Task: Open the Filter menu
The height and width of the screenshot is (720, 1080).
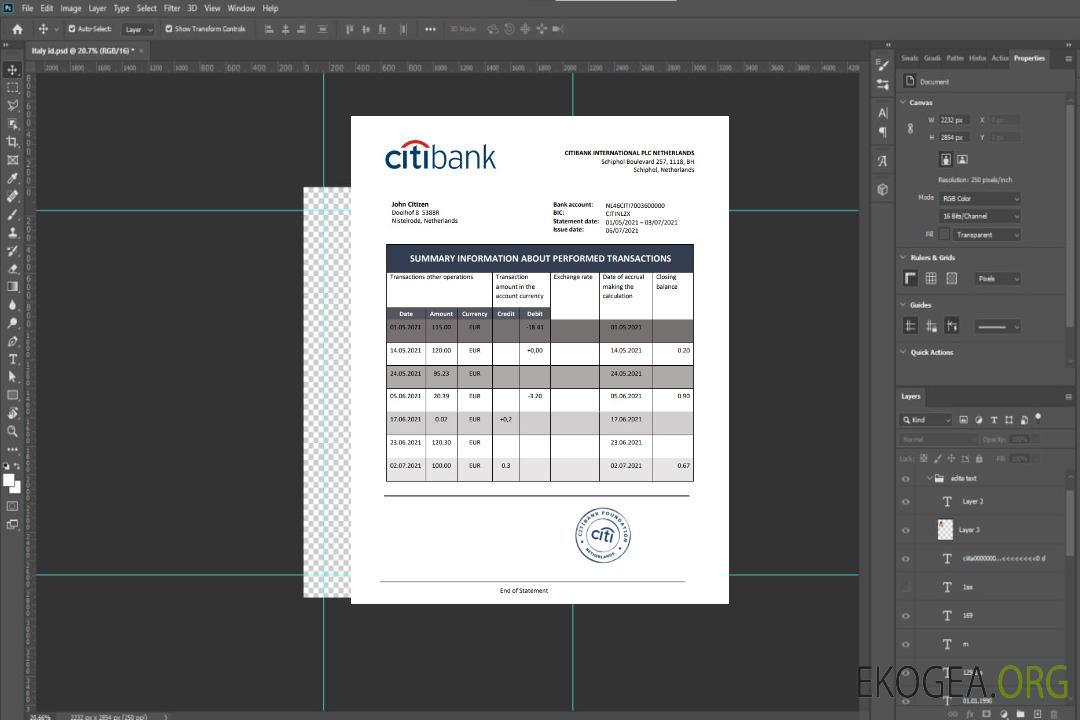Action: point(172,8)
